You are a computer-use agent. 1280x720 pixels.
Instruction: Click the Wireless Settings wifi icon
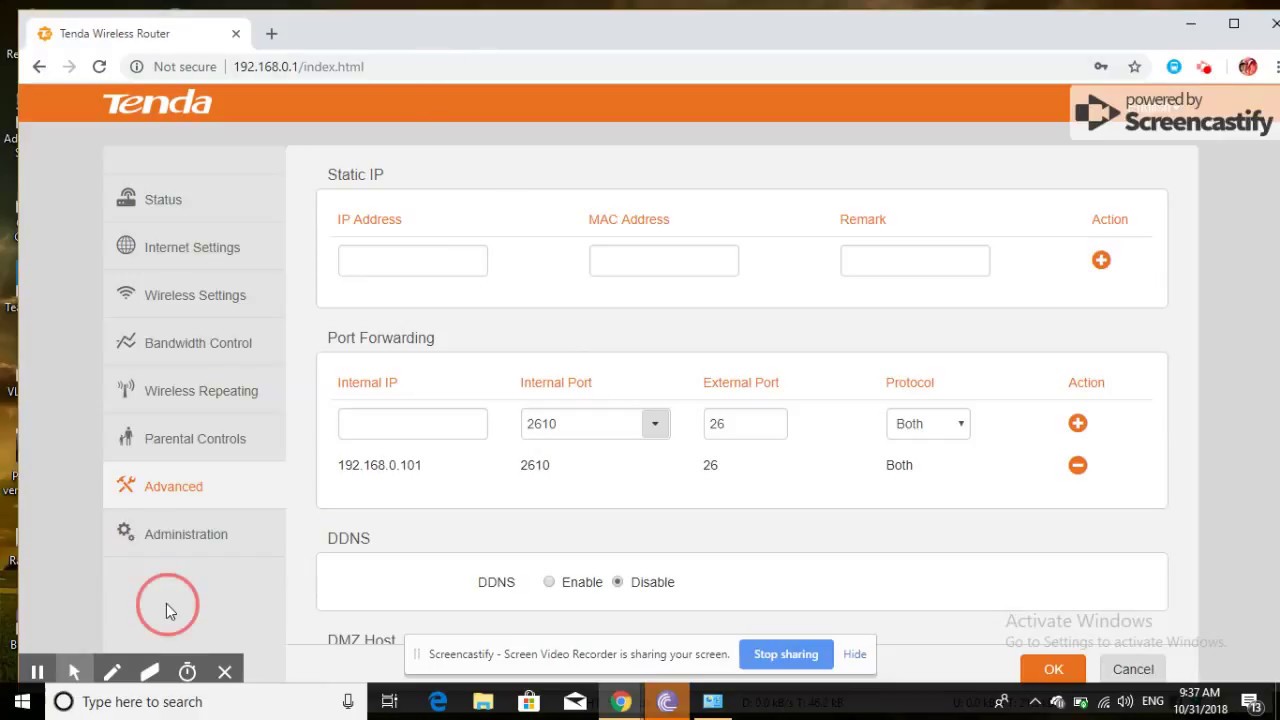tap(126, 293)
